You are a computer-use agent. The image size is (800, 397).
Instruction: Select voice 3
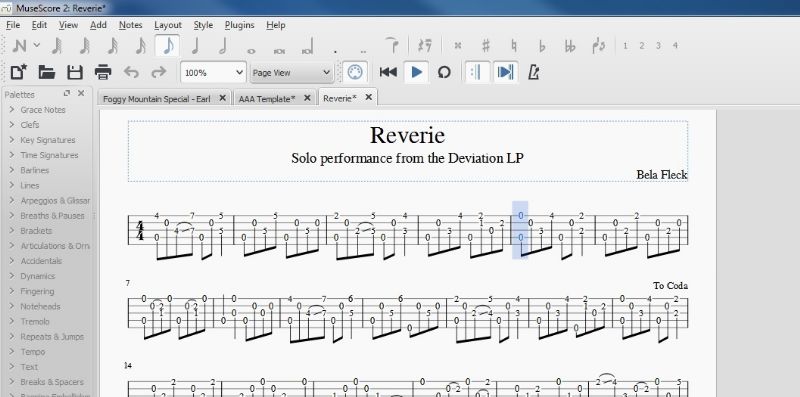coord(658,45)
